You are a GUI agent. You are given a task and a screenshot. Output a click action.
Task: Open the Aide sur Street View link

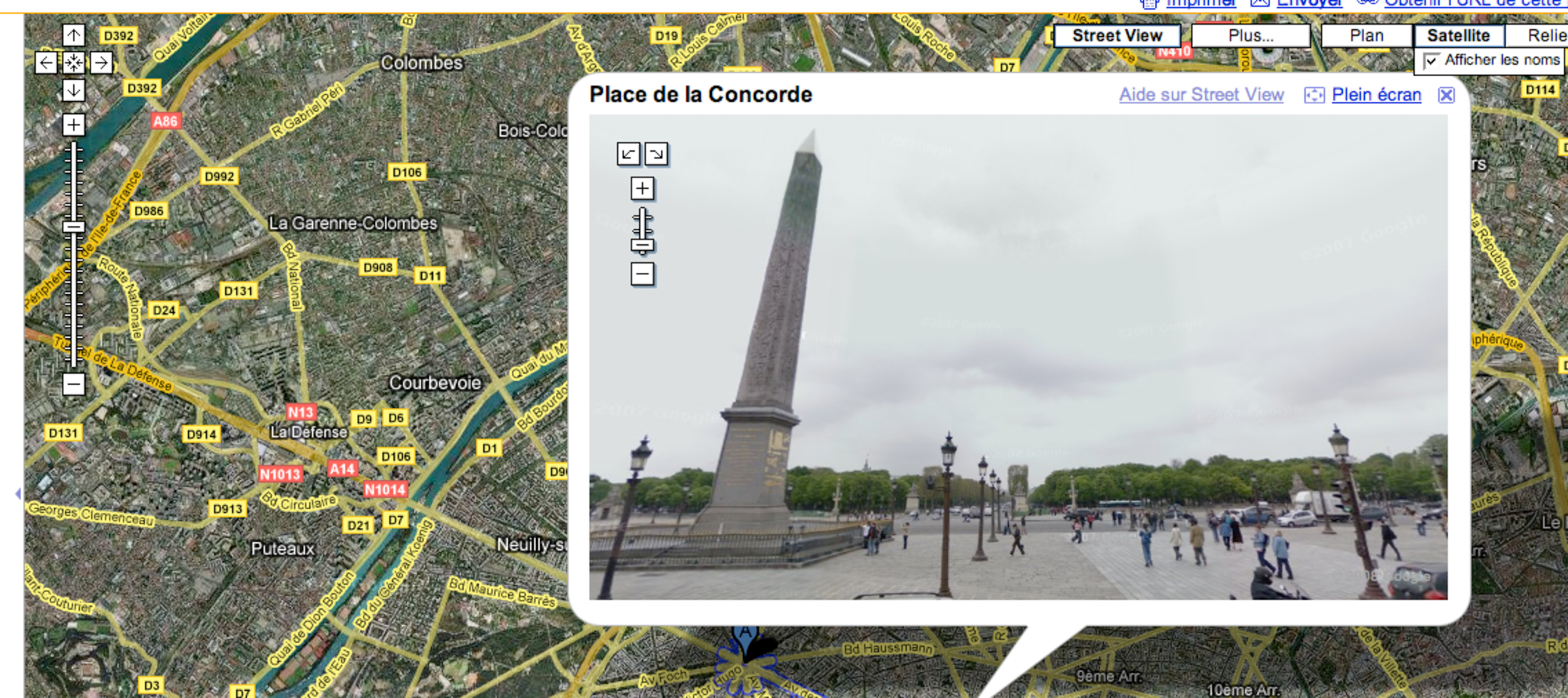(x=1201, y=95)
